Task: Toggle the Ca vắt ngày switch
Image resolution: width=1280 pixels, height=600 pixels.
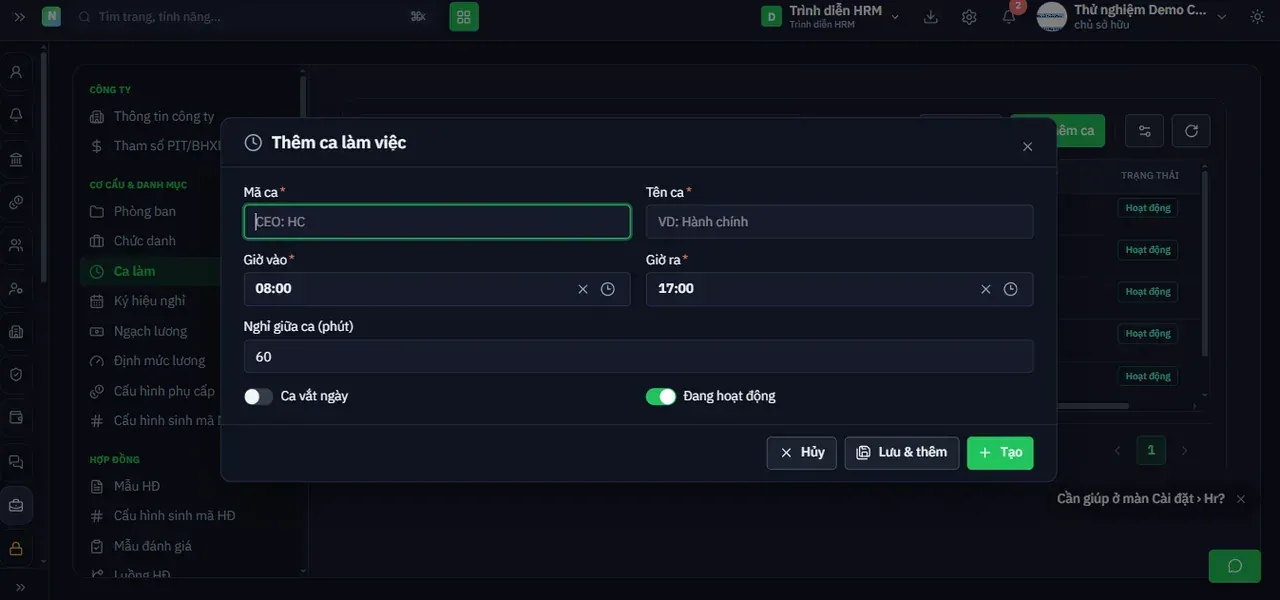Action: (258, 397)
